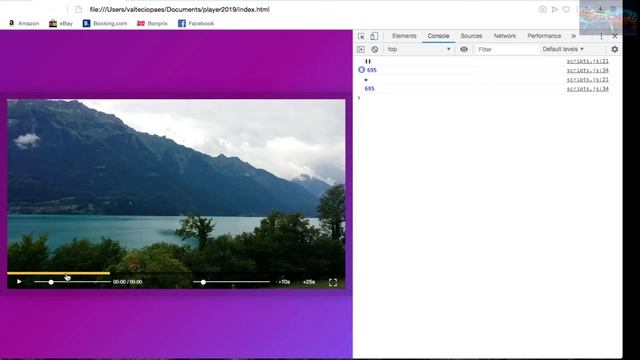Bookmark the page with the heart icon
The height and width of the screenshot is (360, 640).
(566, 9)
